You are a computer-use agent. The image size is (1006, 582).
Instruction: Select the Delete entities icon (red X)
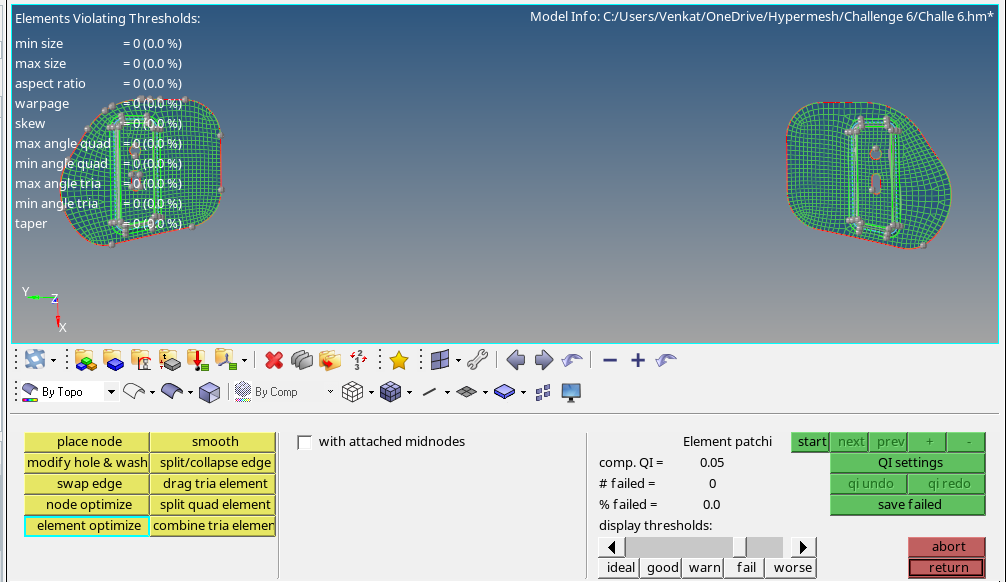point(273,360)
